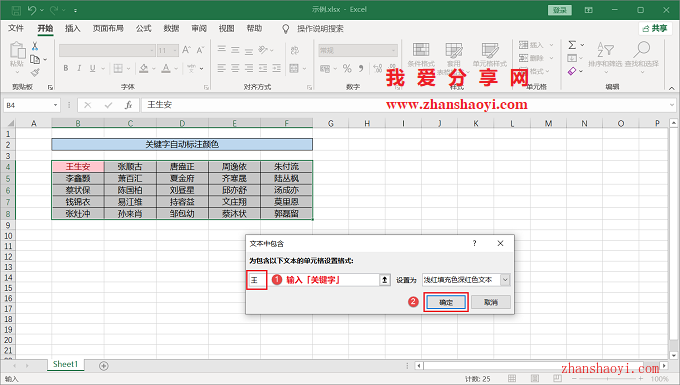Click the Find and Select magnifier icon
Viewport: 680px width, 385px height.
coord(641,49)
